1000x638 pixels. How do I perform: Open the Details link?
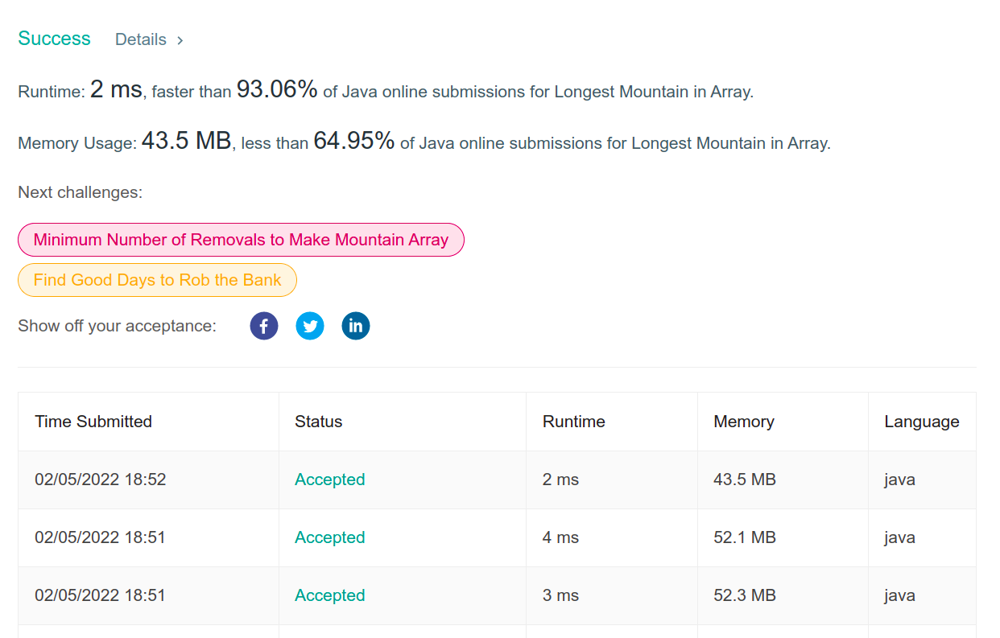coord(141,40)
